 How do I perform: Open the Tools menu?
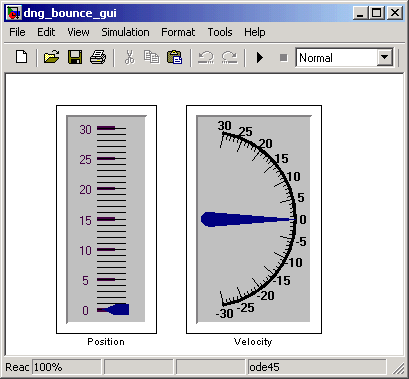pyautogui.click(x=220, y=32)
